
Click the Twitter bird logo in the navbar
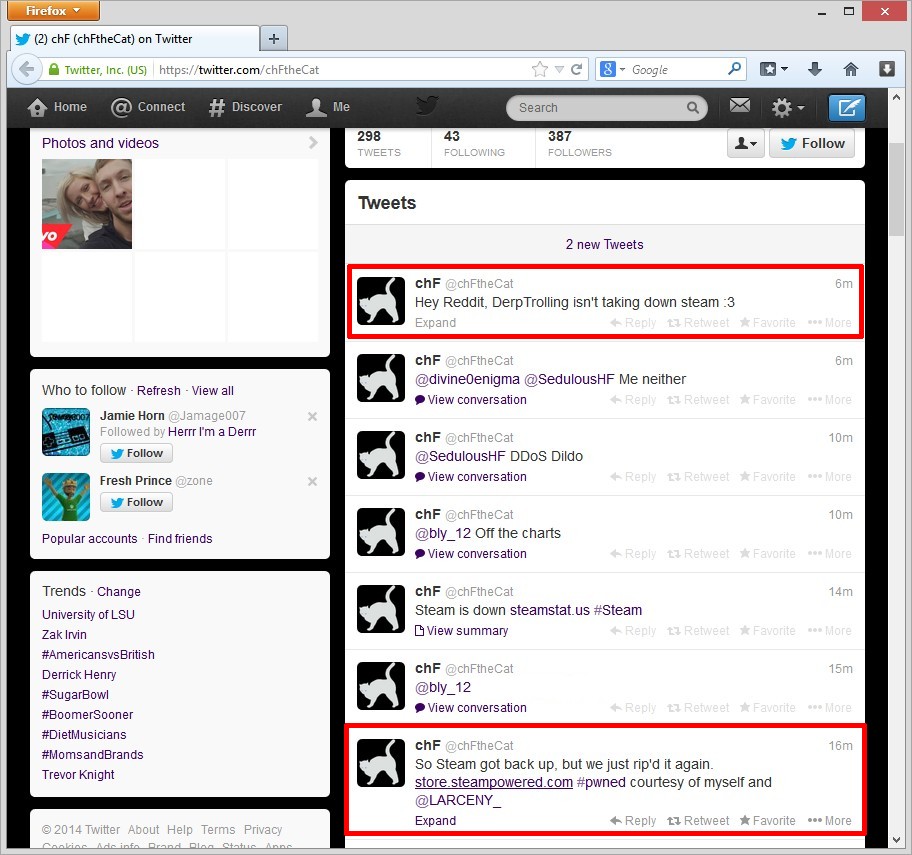point(427,106)
